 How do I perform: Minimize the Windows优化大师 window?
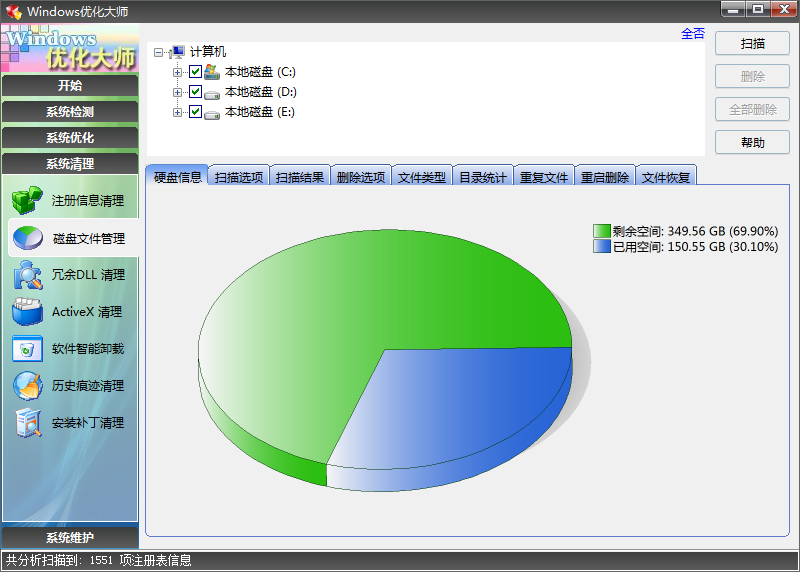[x=733, y=9]
